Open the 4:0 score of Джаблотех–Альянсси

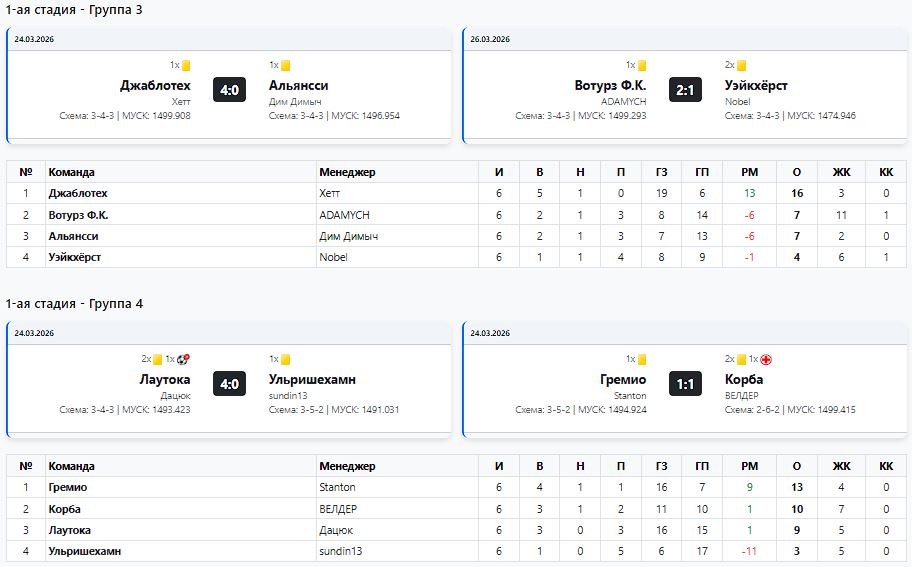[229, 90]
